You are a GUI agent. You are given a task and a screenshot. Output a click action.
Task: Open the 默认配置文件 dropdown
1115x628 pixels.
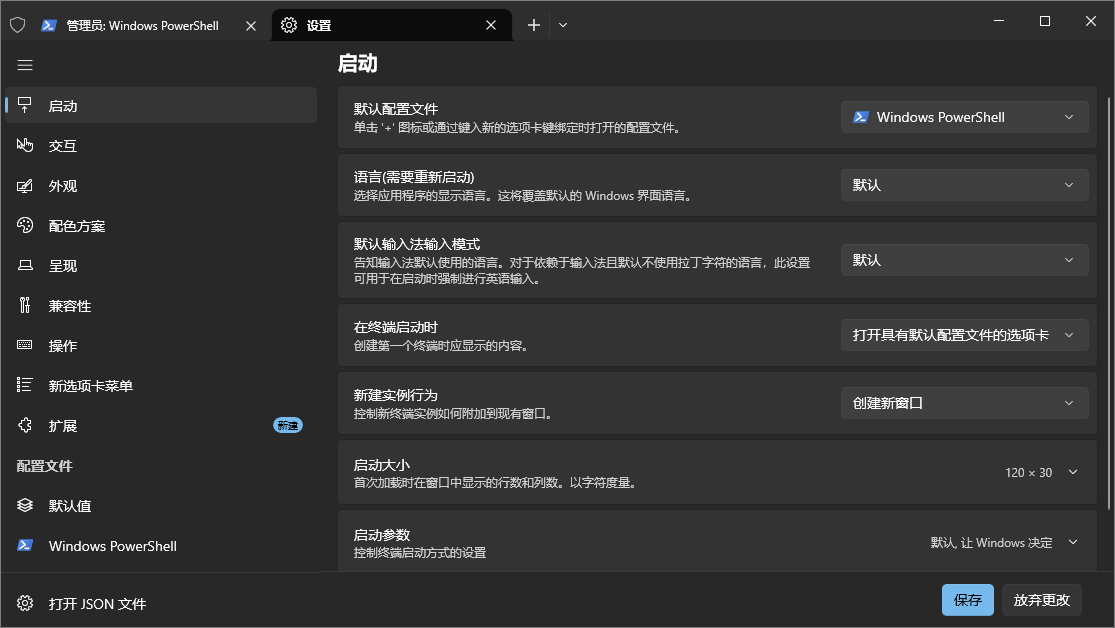pos(963,117)
